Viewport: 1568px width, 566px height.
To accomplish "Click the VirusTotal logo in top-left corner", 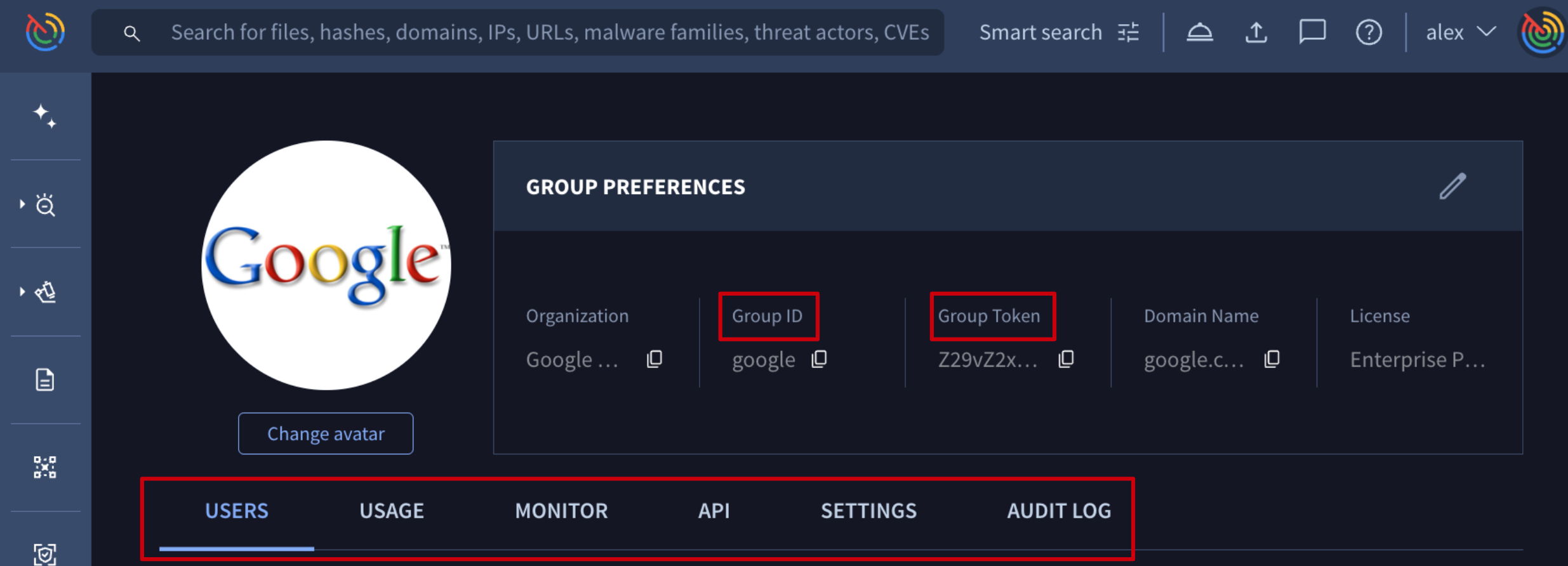I will [x=45, y=32].
